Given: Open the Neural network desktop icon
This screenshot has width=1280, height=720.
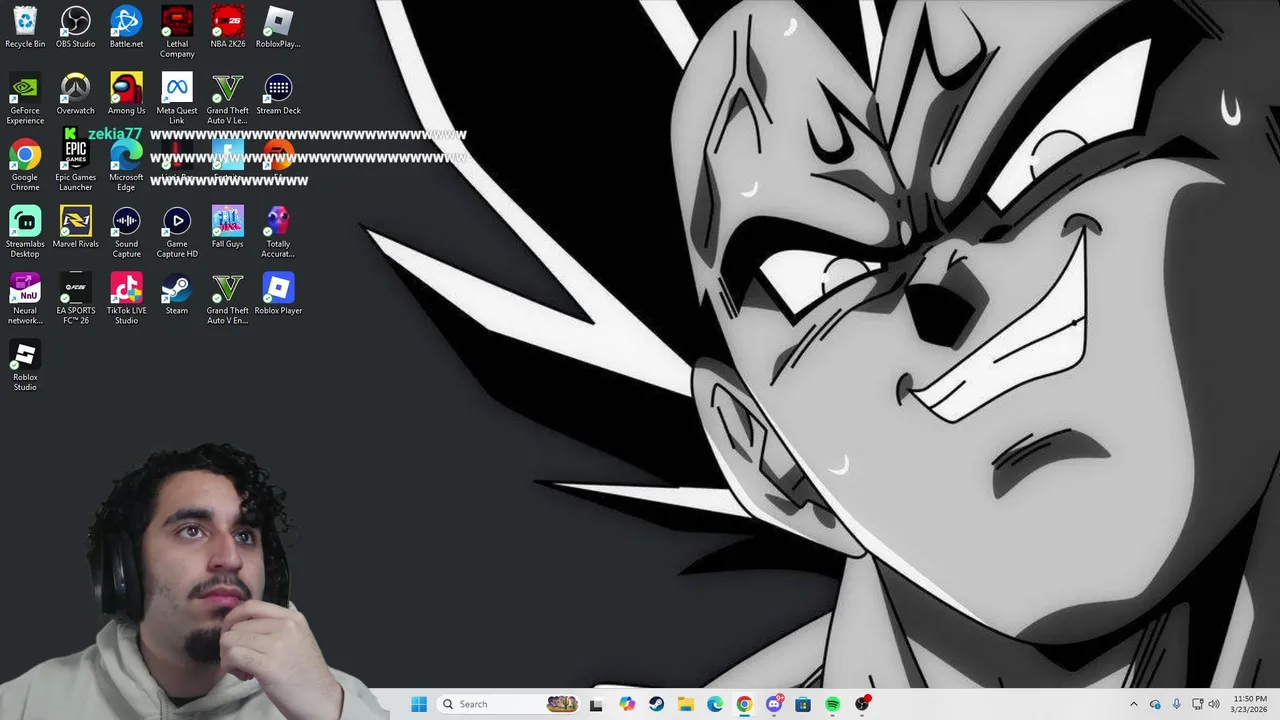Looking at the screenshot, I should coord(25,299).
